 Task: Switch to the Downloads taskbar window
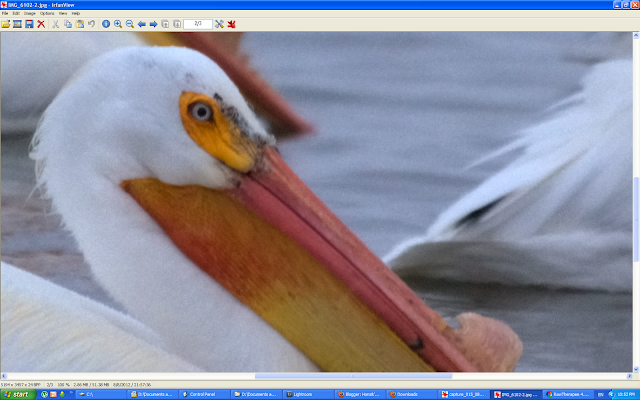click(x=412, y=394)
